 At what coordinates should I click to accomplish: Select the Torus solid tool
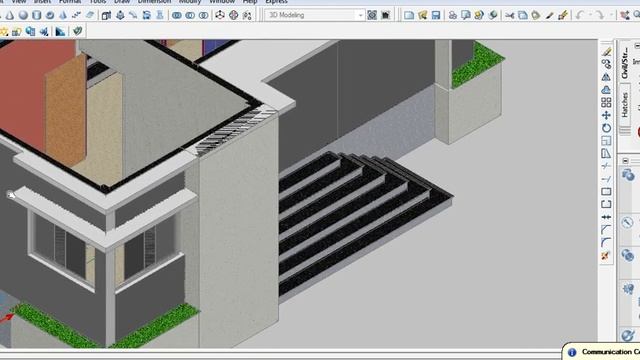(50, 16)
